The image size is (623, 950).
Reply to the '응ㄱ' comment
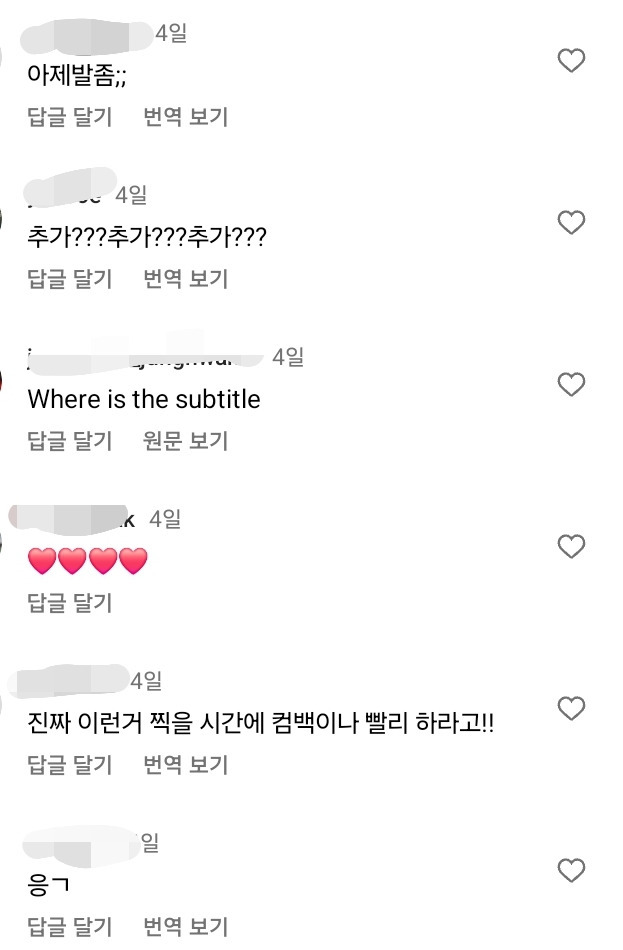click(70, 927)
